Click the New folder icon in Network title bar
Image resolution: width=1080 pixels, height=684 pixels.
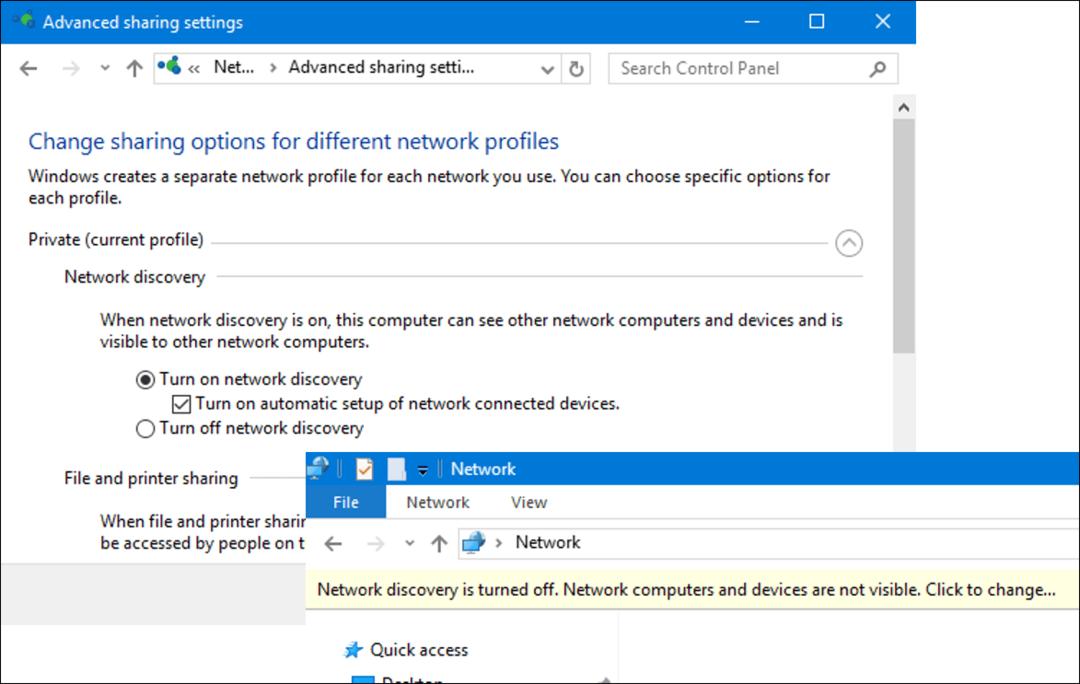(396, 469)
